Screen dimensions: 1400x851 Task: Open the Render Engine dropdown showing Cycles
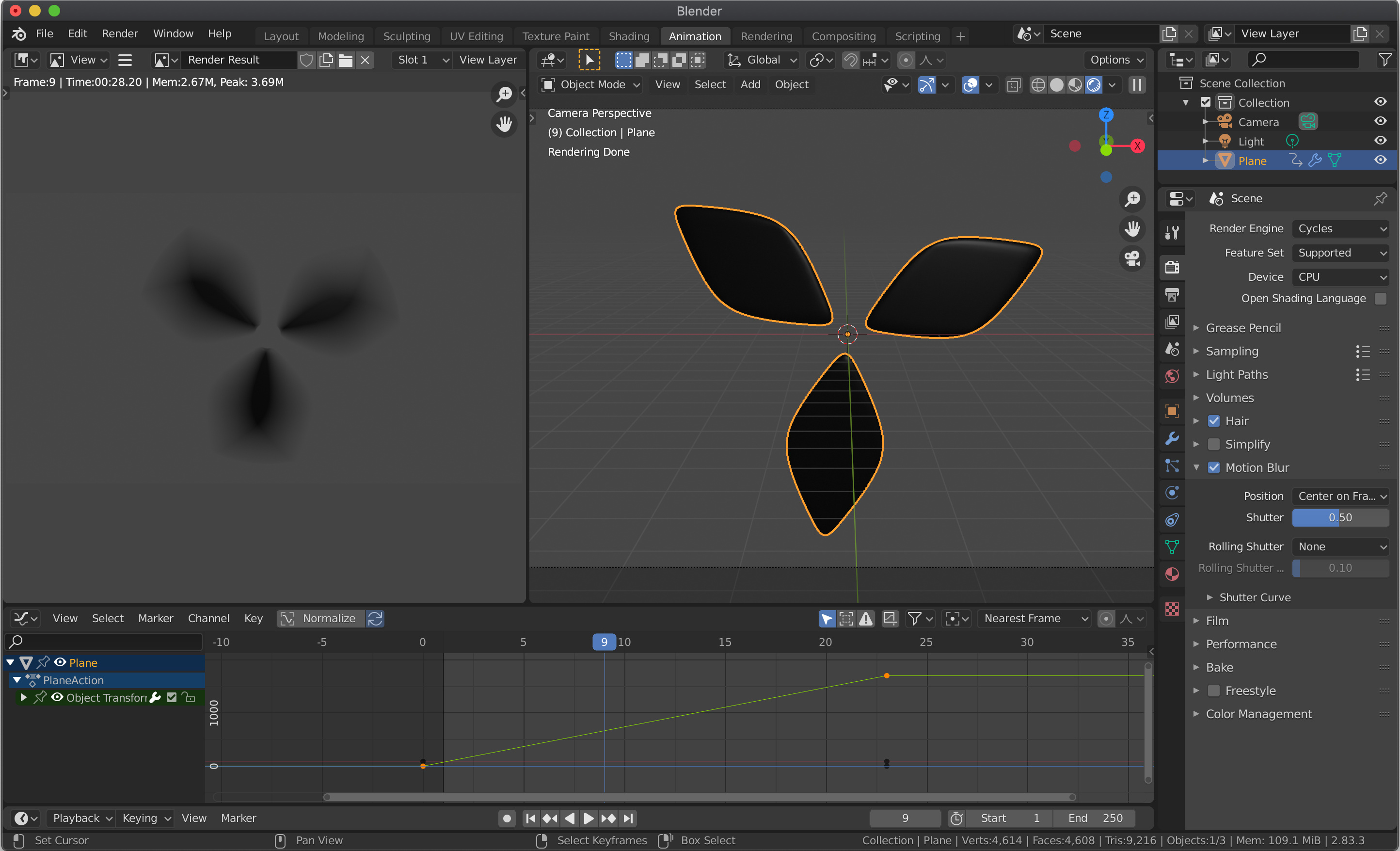[1340, 228]
